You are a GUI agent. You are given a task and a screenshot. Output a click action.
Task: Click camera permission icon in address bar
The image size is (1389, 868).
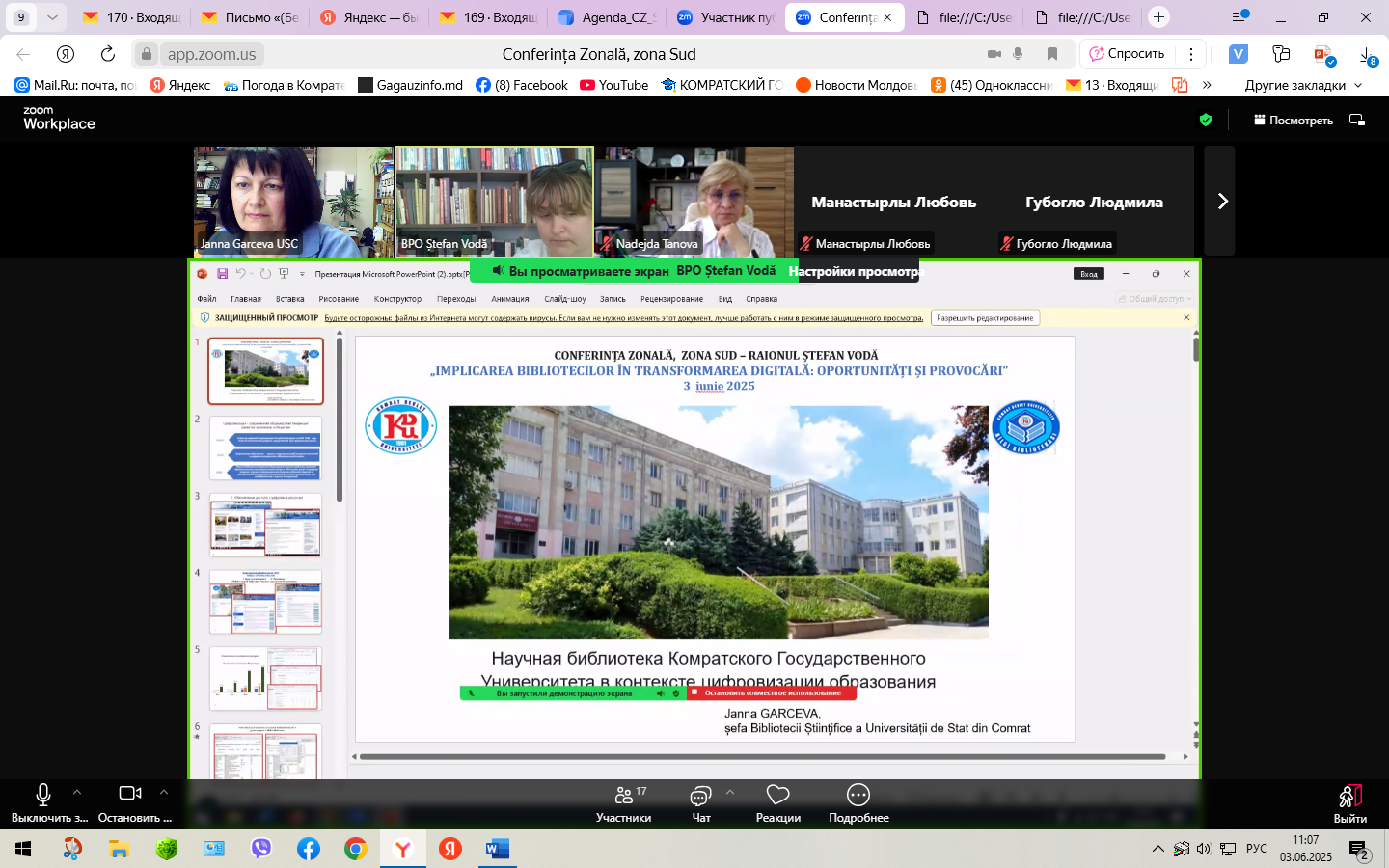point(994,54)
